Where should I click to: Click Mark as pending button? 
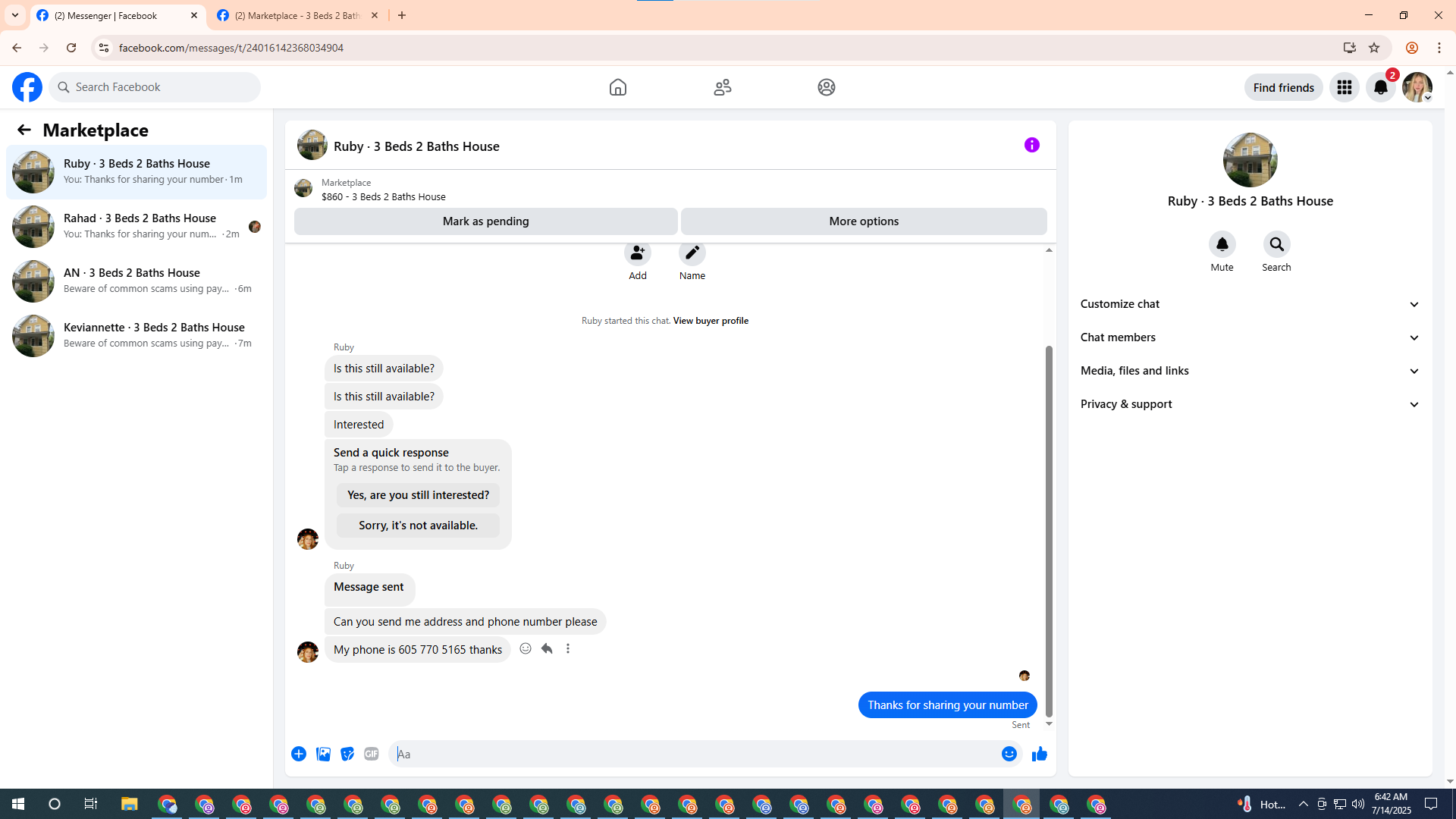(x=485, y=221)
